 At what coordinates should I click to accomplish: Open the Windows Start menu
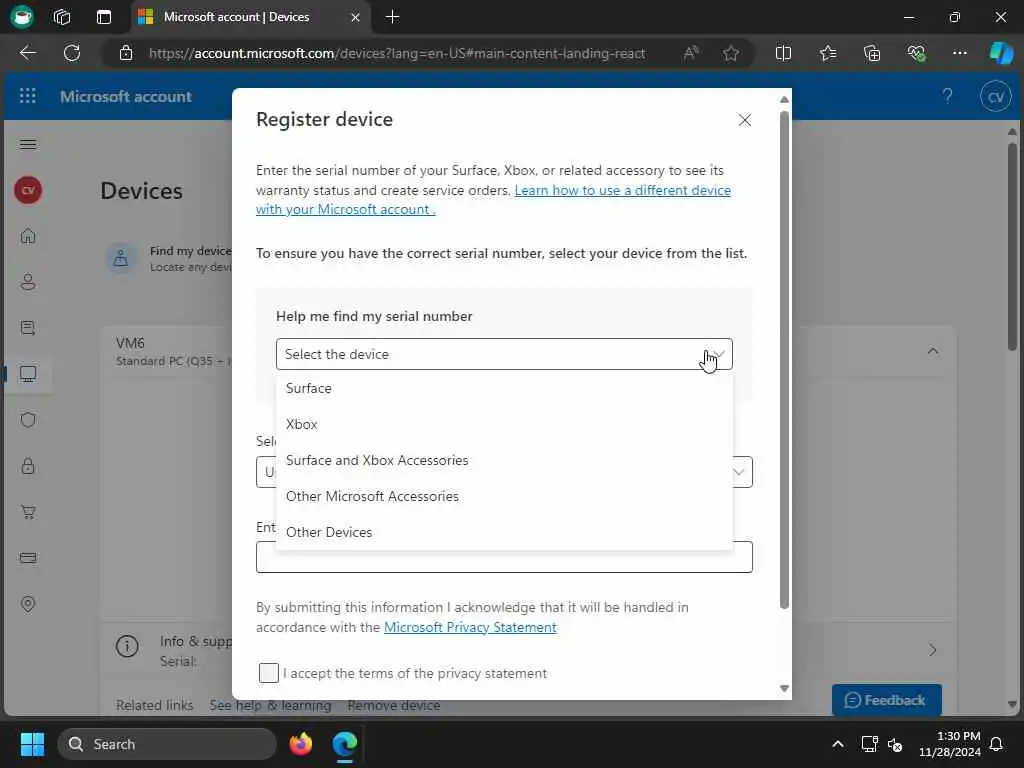tap(32, 744)
